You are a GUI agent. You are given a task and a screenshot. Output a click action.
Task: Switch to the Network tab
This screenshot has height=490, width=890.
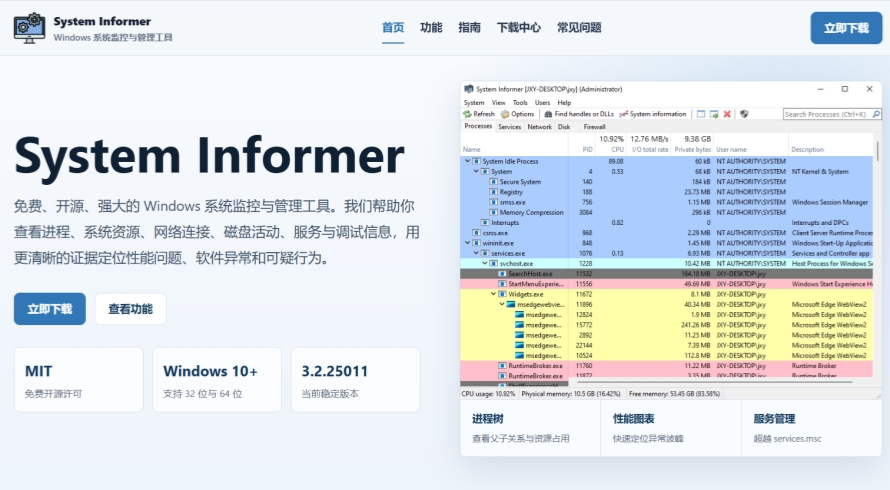point(539,127)
